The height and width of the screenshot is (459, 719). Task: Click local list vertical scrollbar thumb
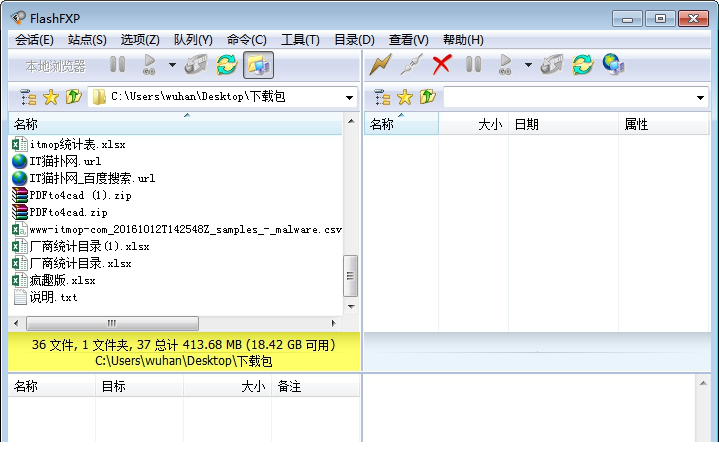350,276
